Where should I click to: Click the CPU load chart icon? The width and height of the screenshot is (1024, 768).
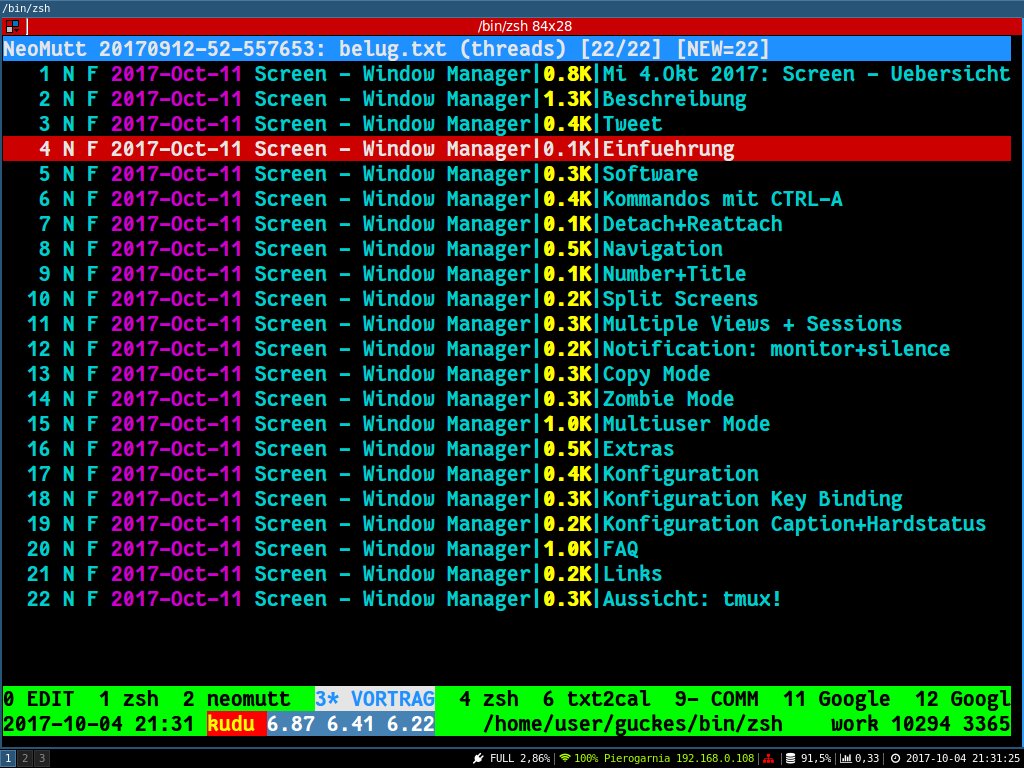pyautogui.click(x=846, y=758)
